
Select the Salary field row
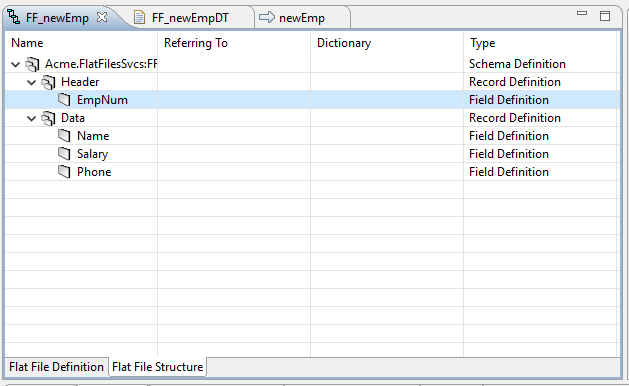311,154
